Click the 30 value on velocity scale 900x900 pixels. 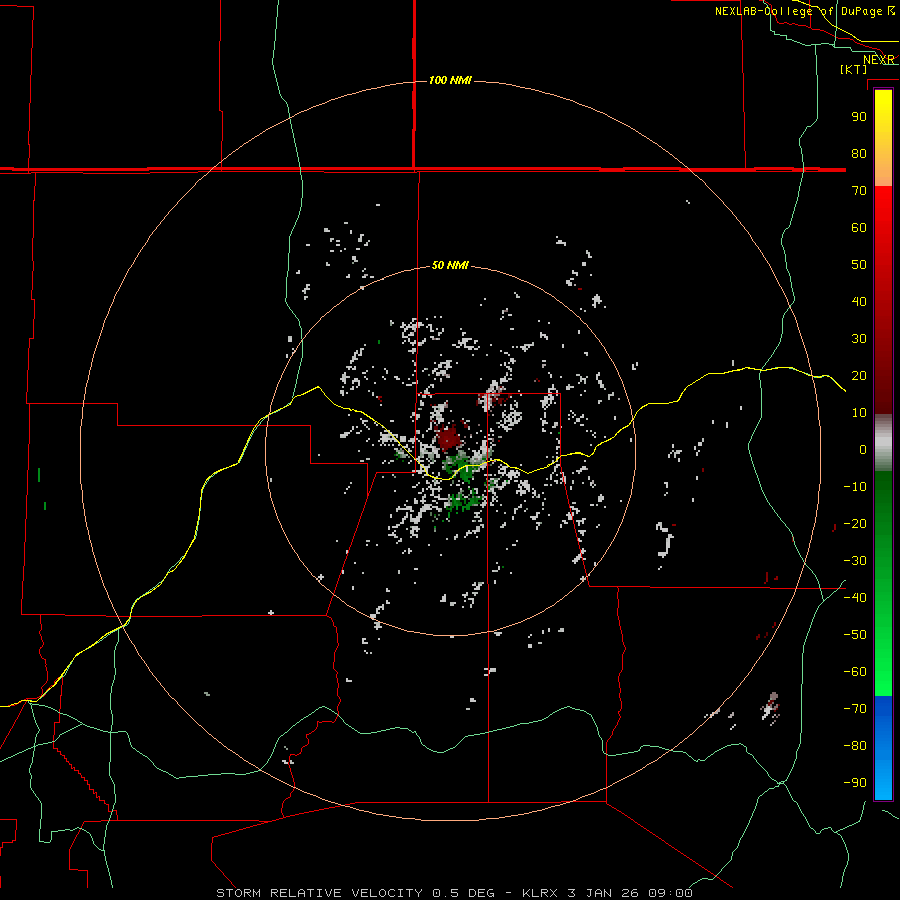tap(859, 339)
